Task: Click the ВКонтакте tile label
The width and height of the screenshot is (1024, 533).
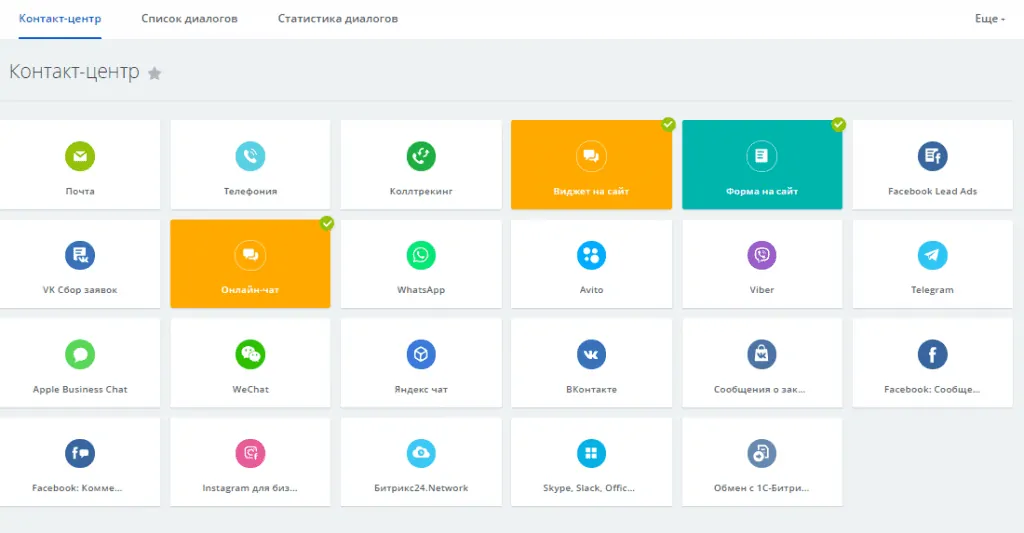Action: point(591,389)
